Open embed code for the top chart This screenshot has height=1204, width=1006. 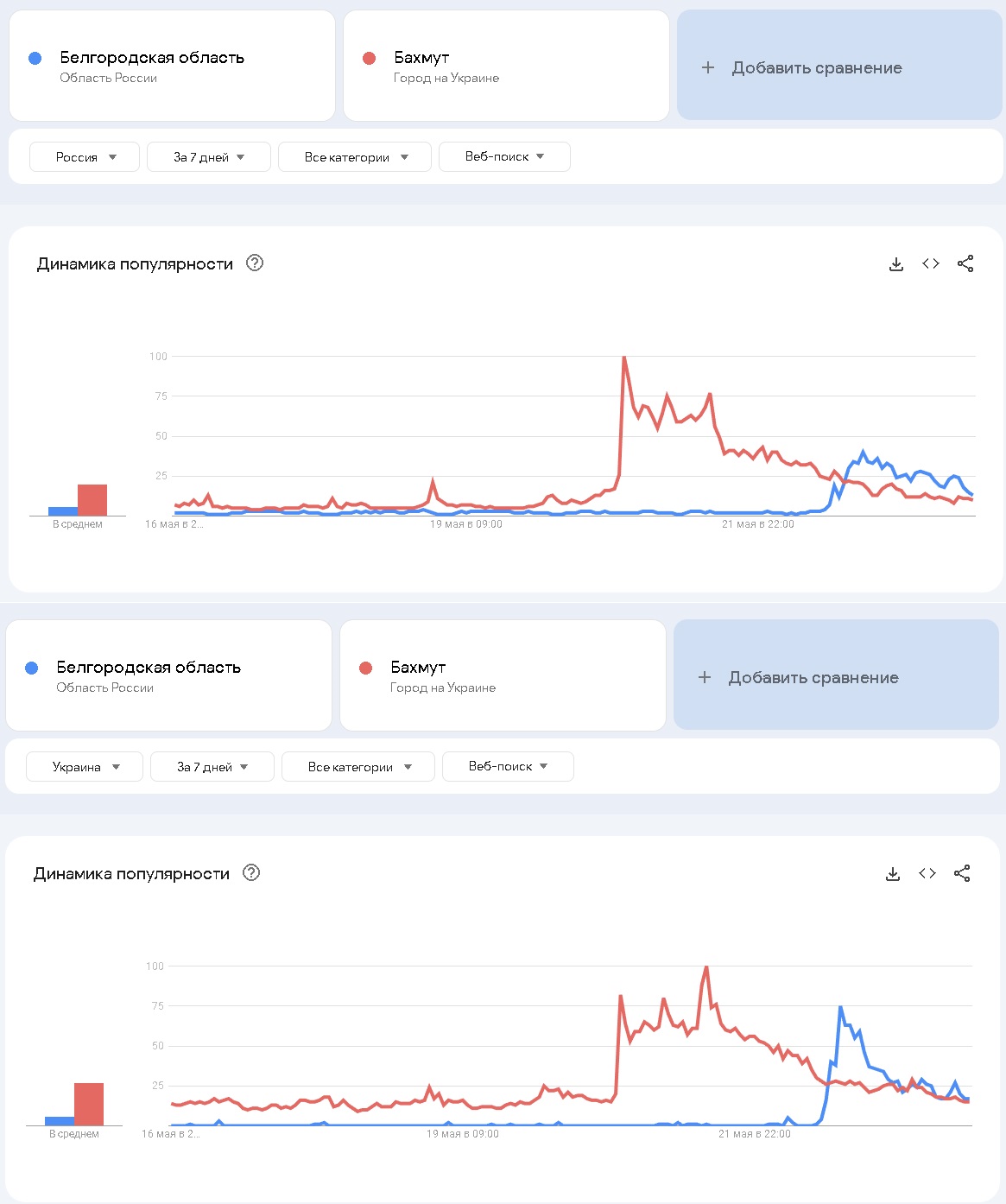tap(931, 264)
